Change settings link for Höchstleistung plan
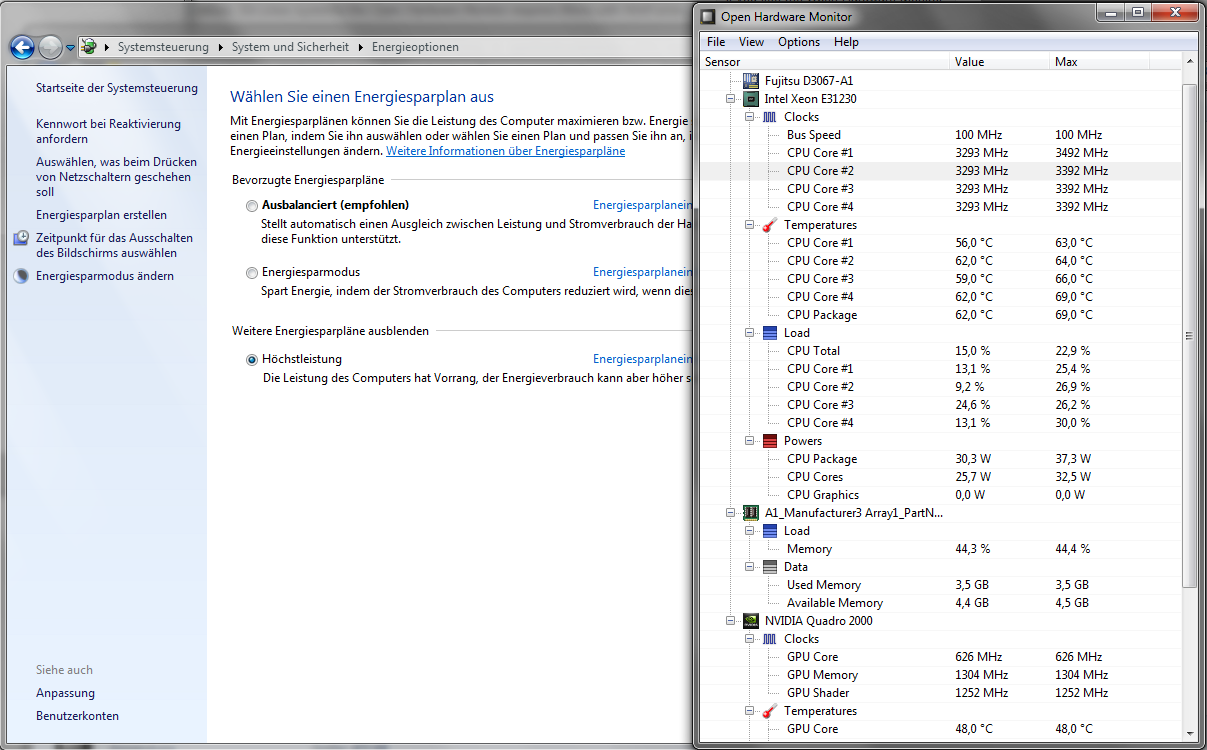Viewport: 1207px width, 750px height. (x=642, y=359)
